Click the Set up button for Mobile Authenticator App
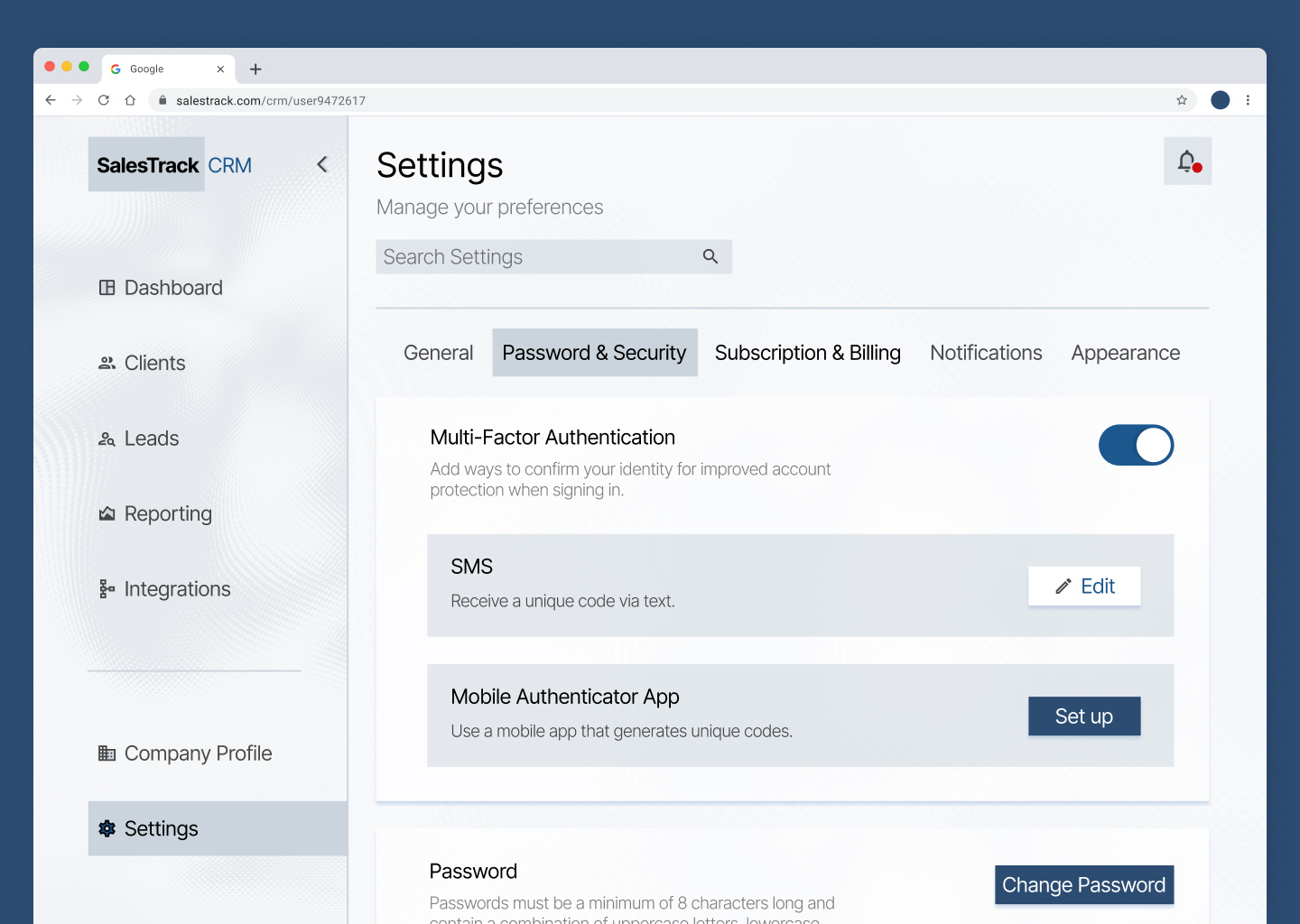Viewport: 1300px width, 924px height. (x=1084, y=716)
